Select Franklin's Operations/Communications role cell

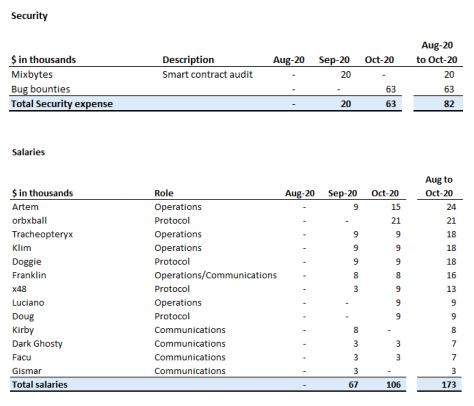coord(215,275)
